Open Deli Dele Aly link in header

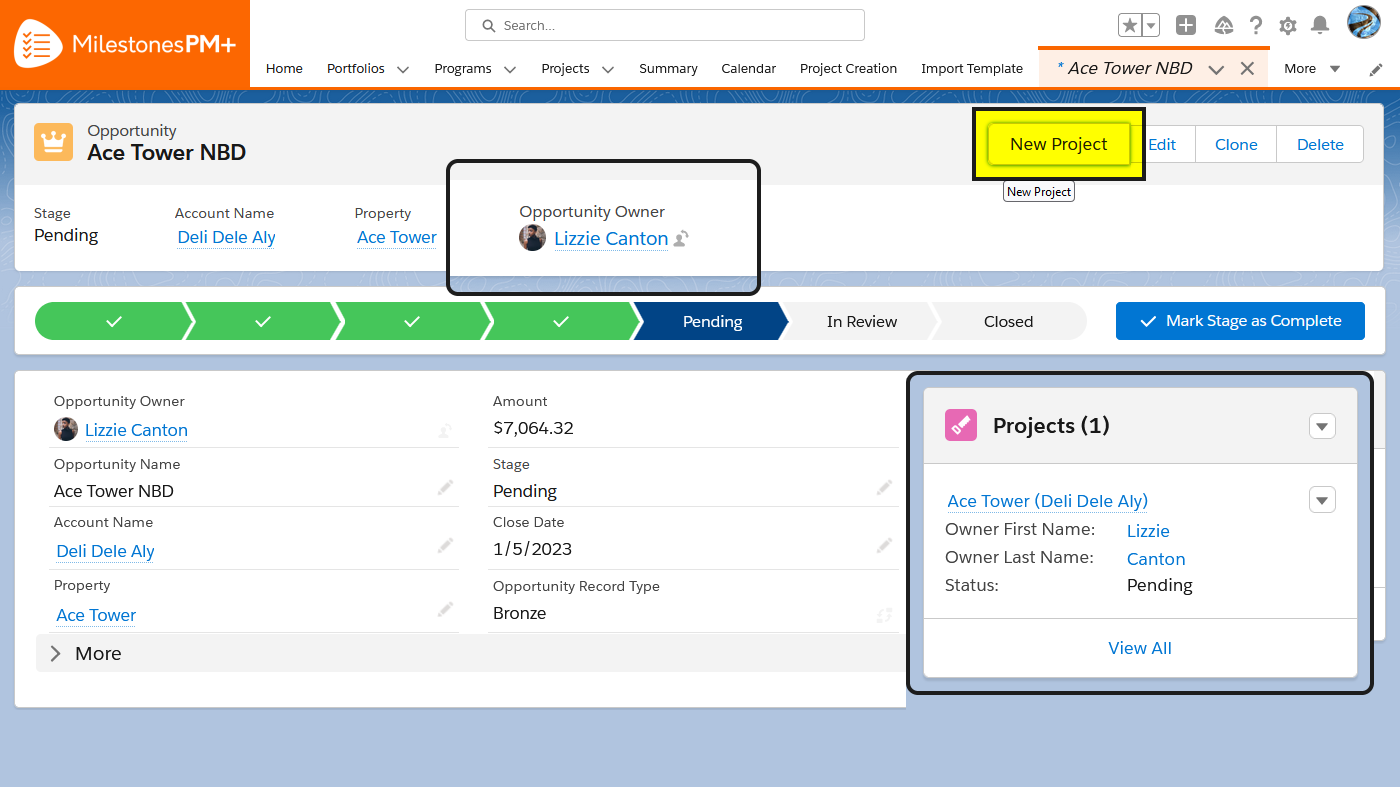click(x=226, y=237)
